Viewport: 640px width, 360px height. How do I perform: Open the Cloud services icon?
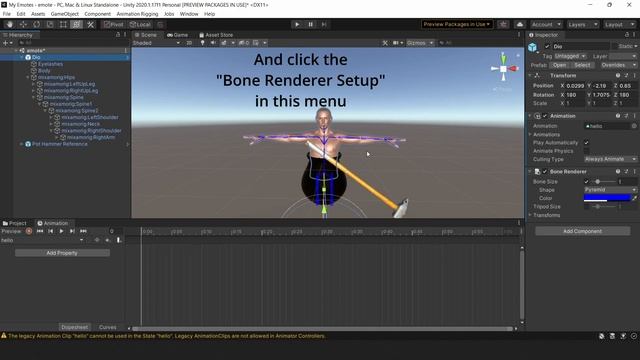point(520,24)
